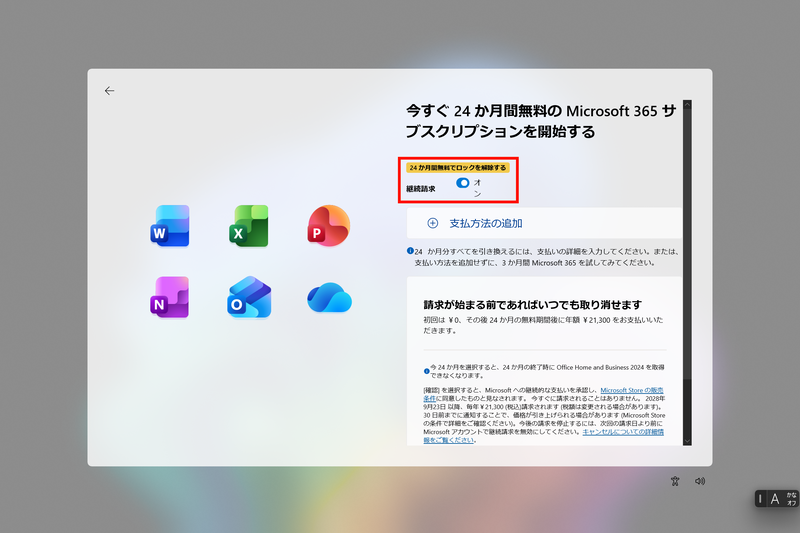Go back with the arrow icon

click(x=109, y=91)
